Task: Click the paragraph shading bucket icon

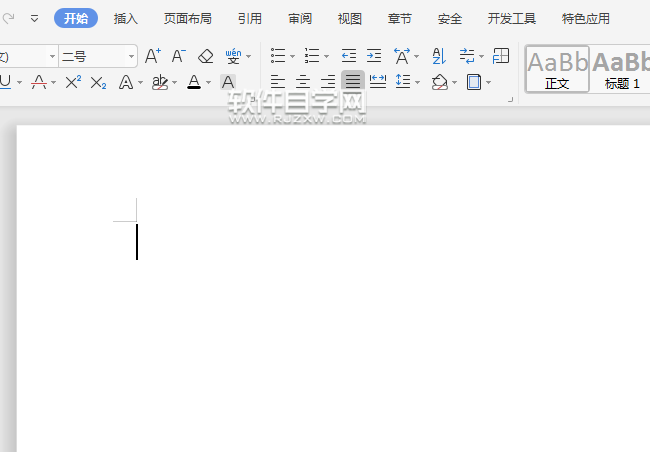Action: click(x=440, y=82)
